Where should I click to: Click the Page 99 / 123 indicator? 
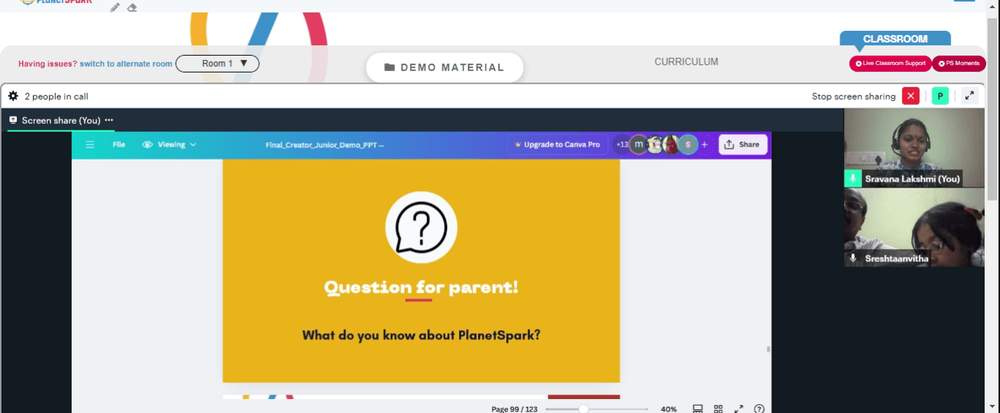coord(514,409)
